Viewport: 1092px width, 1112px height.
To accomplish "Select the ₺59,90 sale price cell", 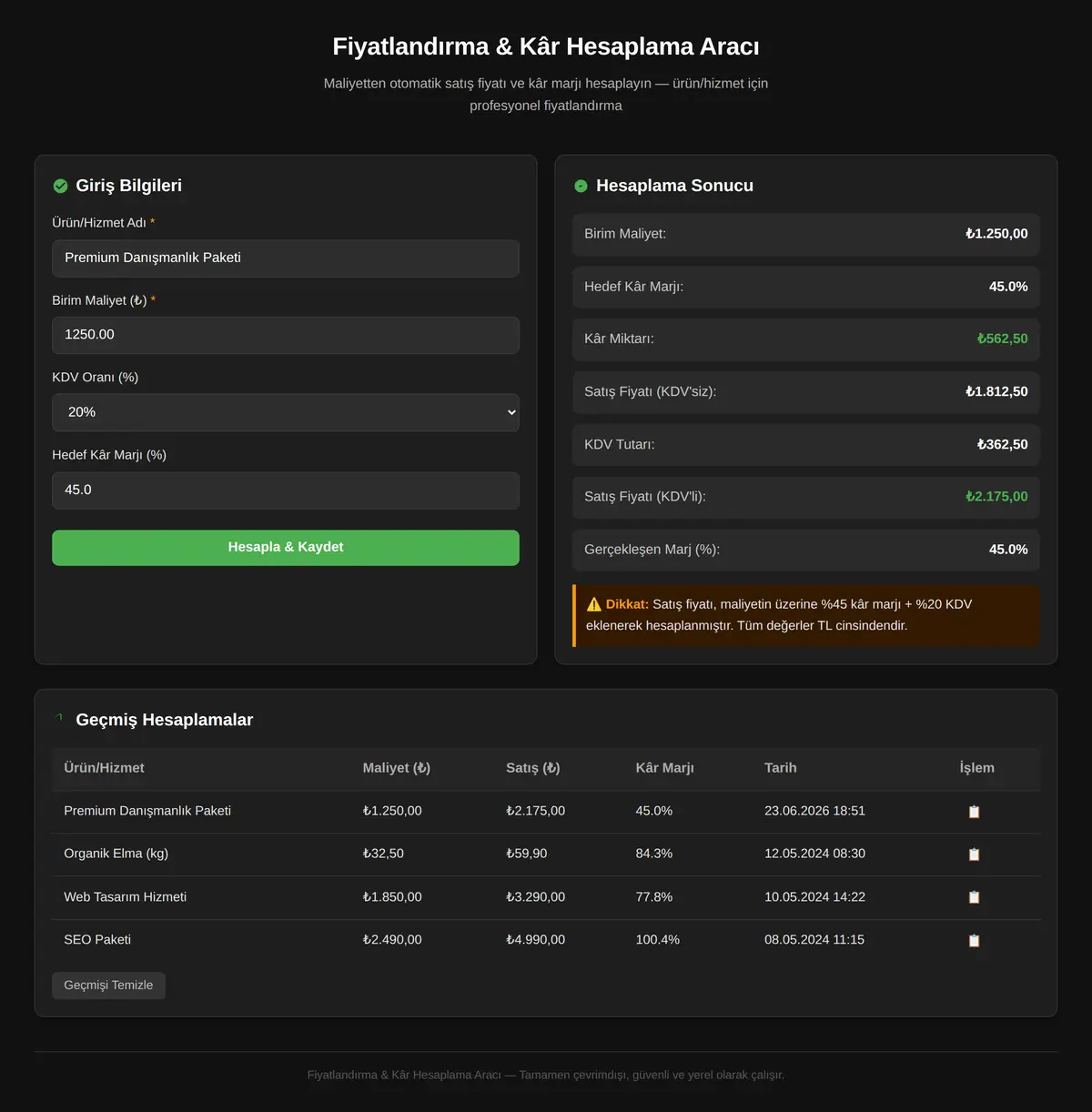I will coord(527,854).
